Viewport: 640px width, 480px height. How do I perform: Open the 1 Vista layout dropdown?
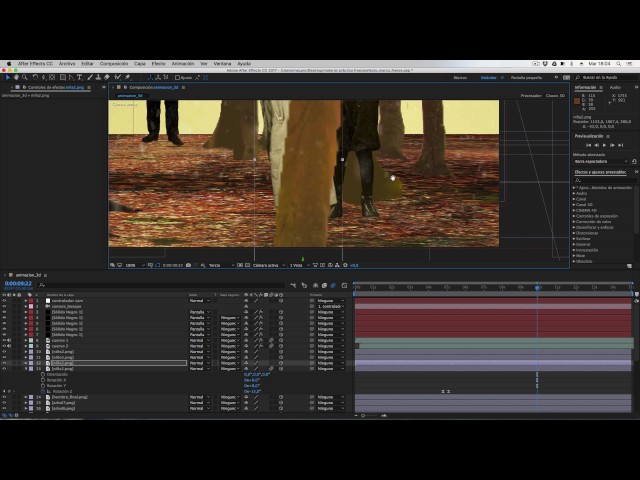(299, 265)
